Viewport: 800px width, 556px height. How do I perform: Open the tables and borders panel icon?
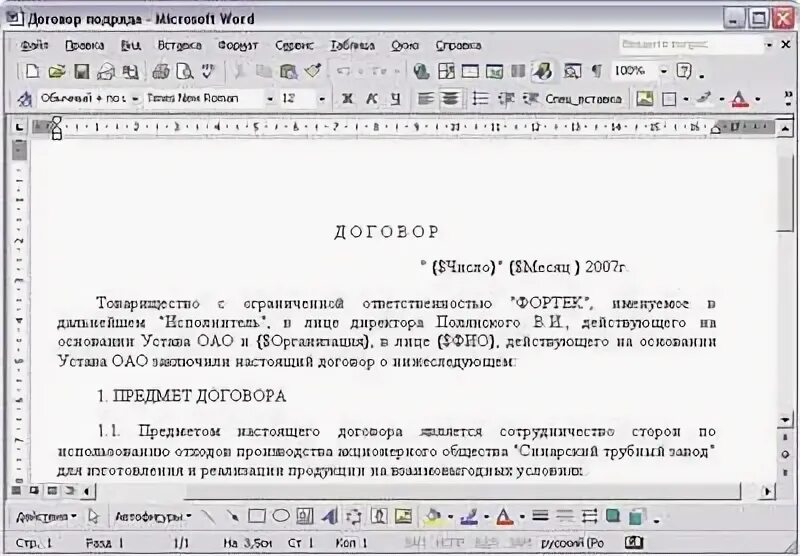point(446,71)
